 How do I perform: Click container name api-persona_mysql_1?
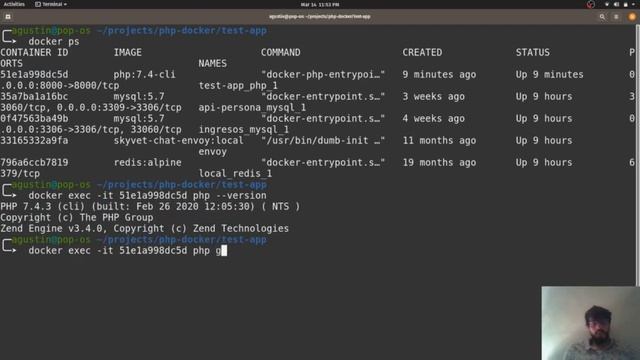[252, 107]
